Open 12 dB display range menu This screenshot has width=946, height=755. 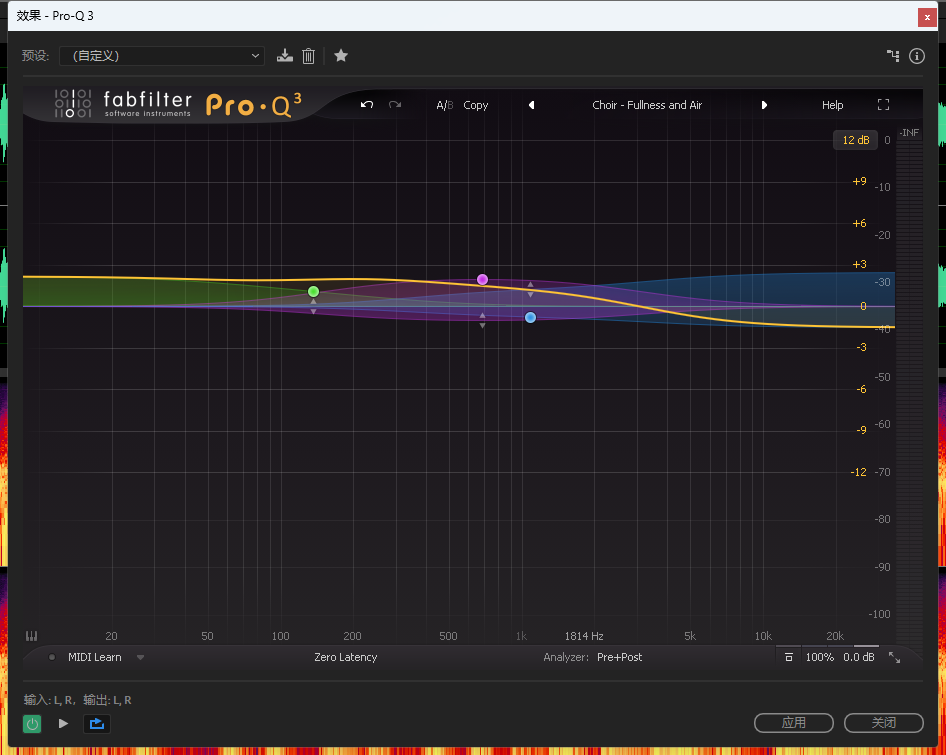point(856,140)
